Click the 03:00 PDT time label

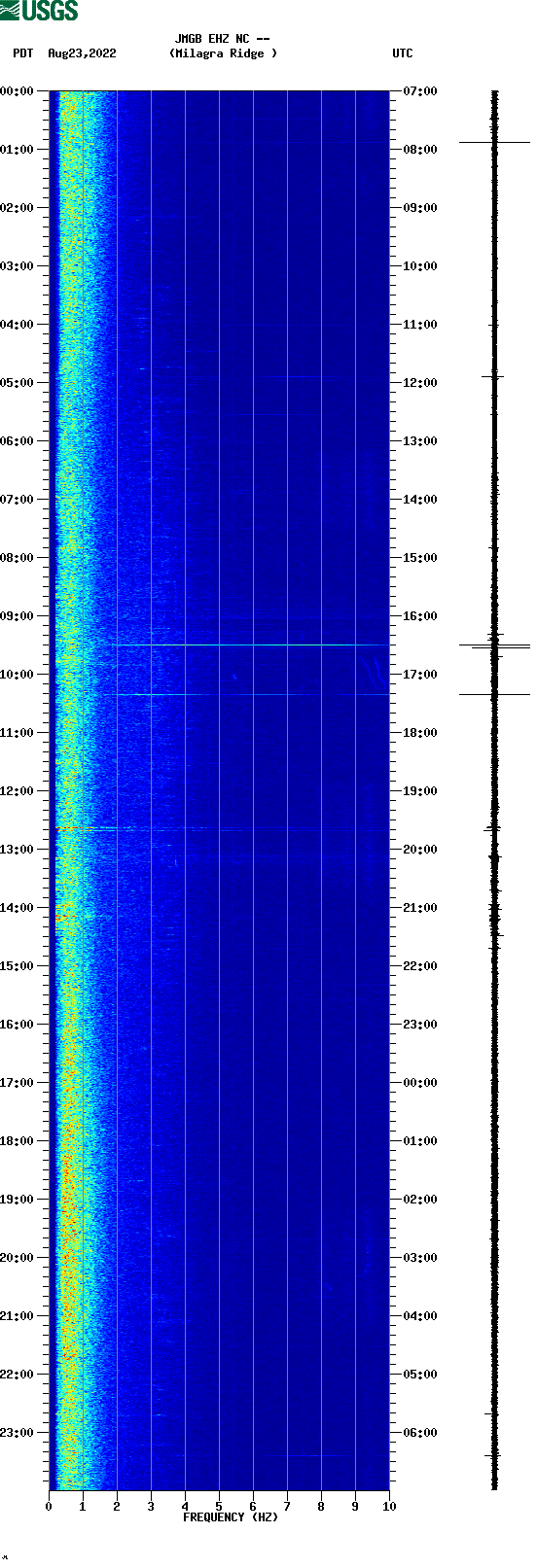coord(18,266)
